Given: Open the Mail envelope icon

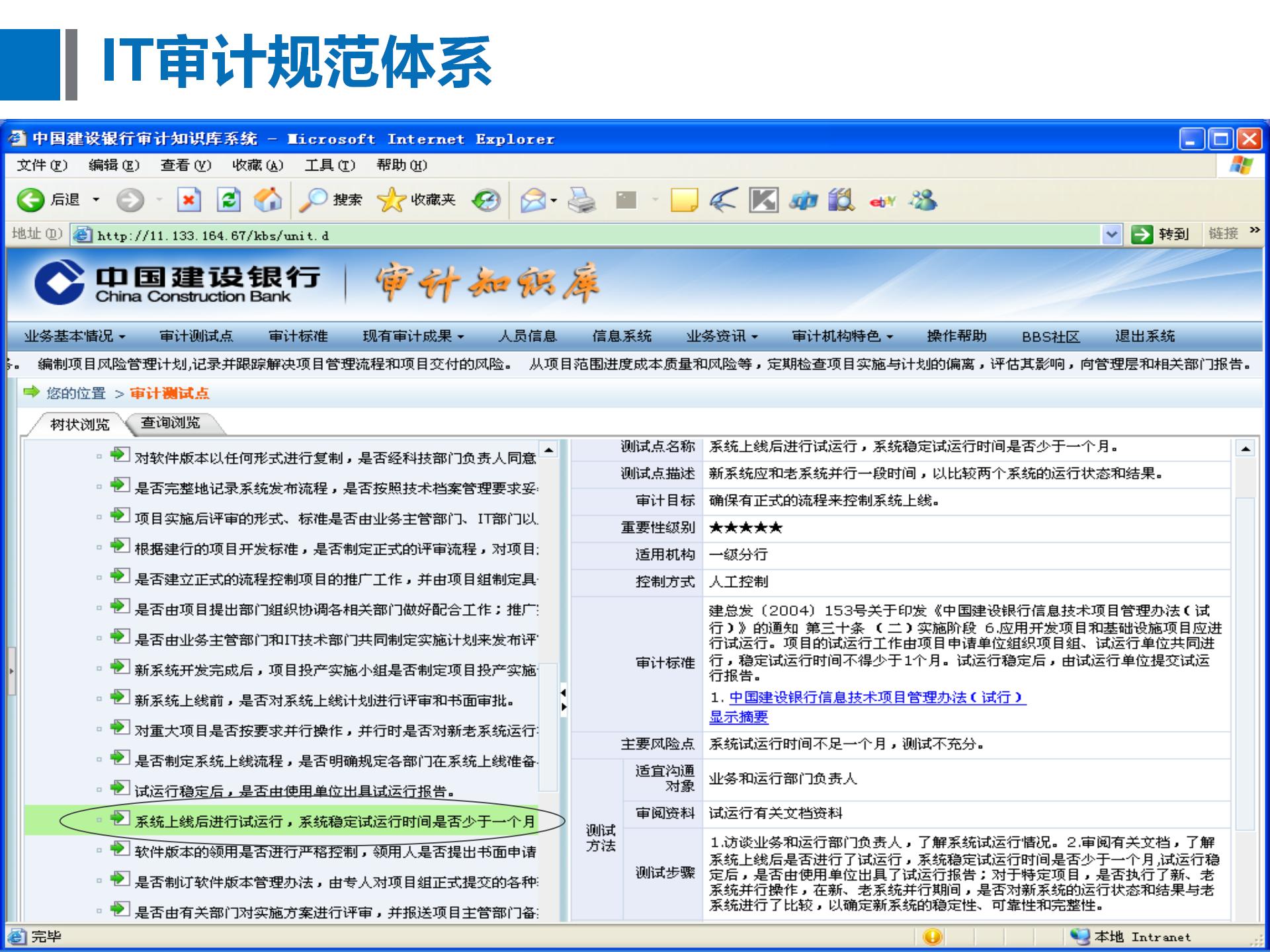Looking at the screenshot, I should 533,200.
